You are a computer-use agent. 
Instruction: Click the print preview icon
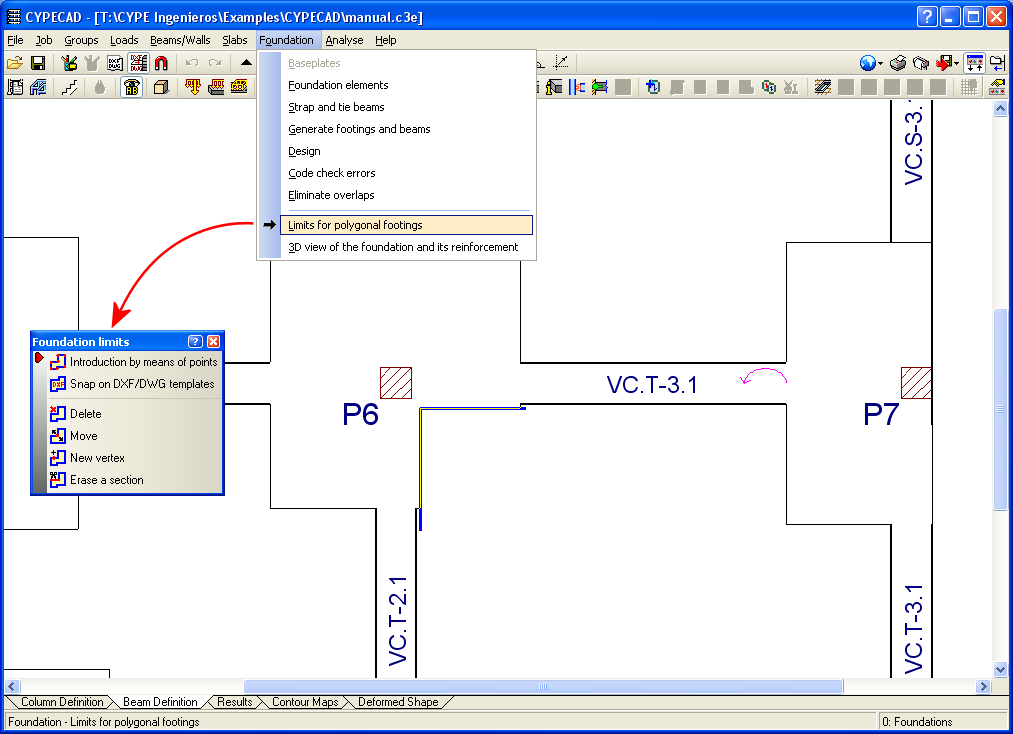pos(921,63)
